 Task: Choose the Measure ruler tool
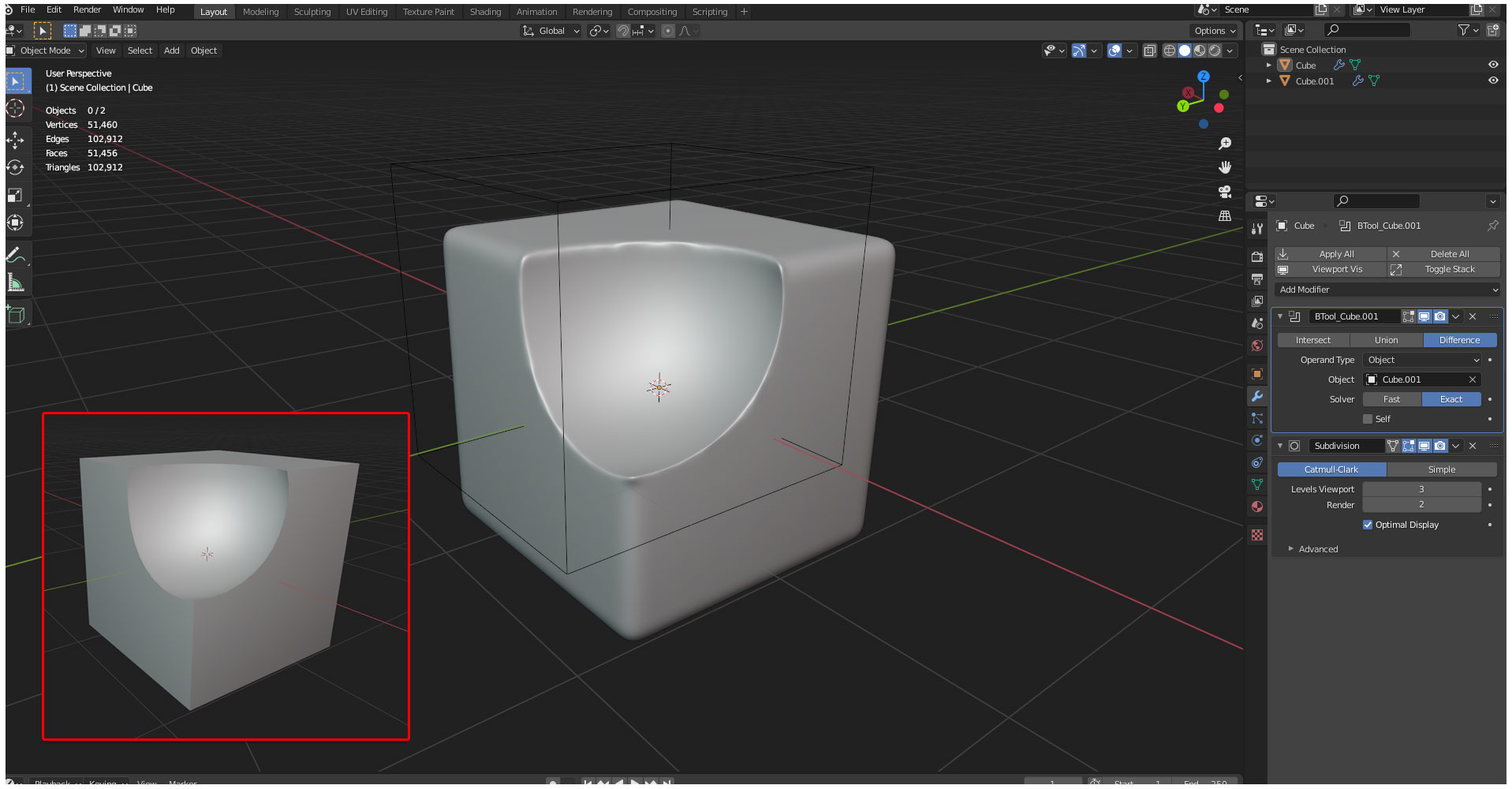point(16,282)
